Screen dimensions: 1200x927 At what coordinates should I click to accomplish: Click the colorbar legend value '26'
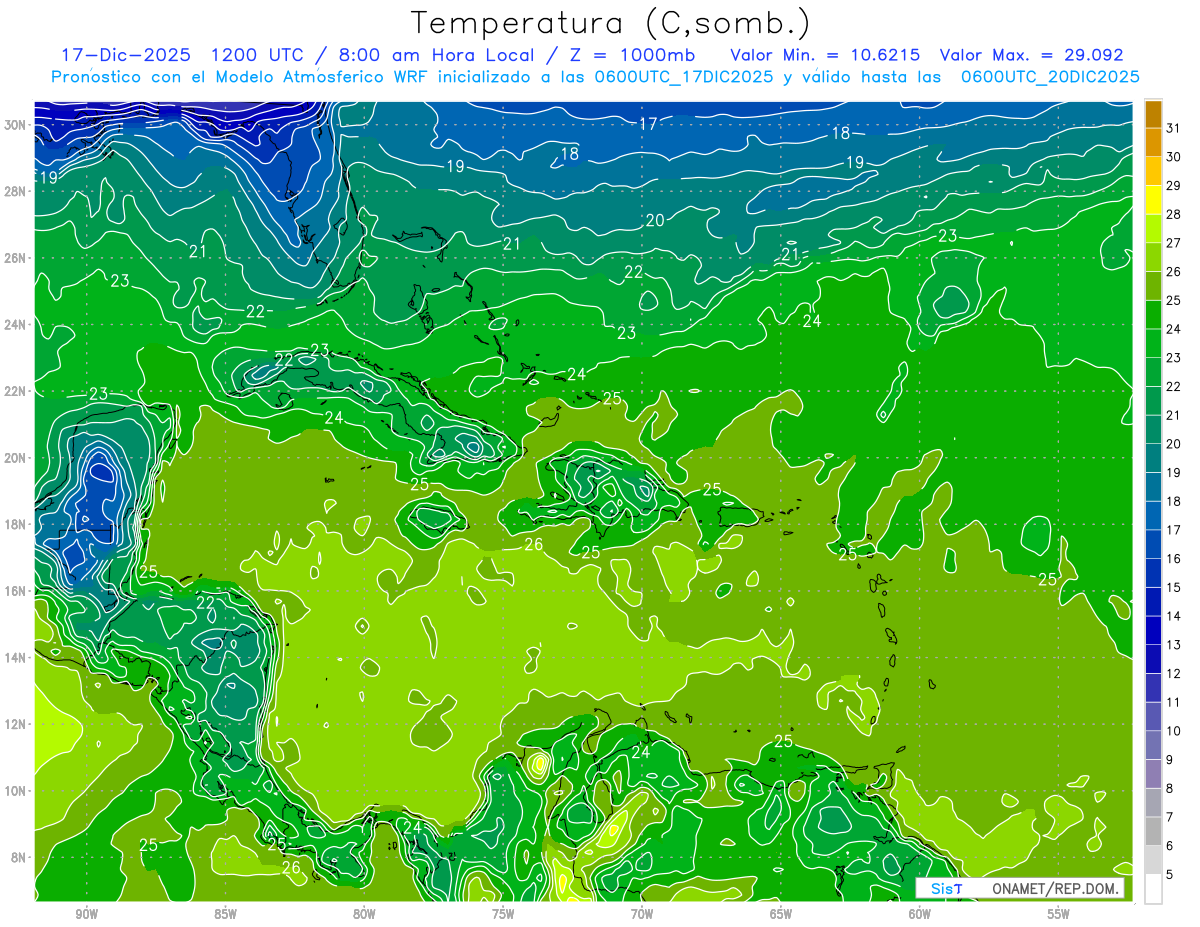click(x=1174, y=272)
